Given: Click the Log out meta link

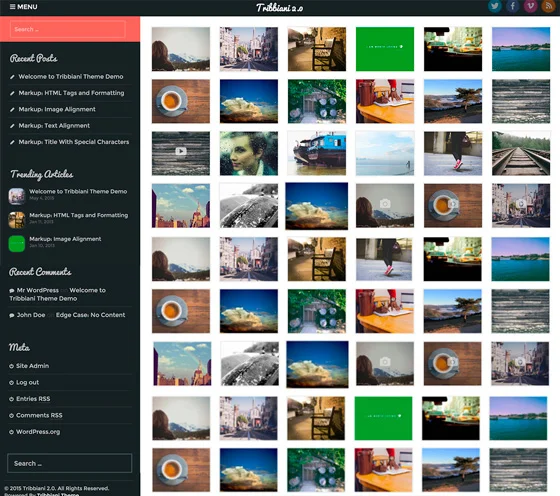Looking at the screenshot, I should [28, 382].
